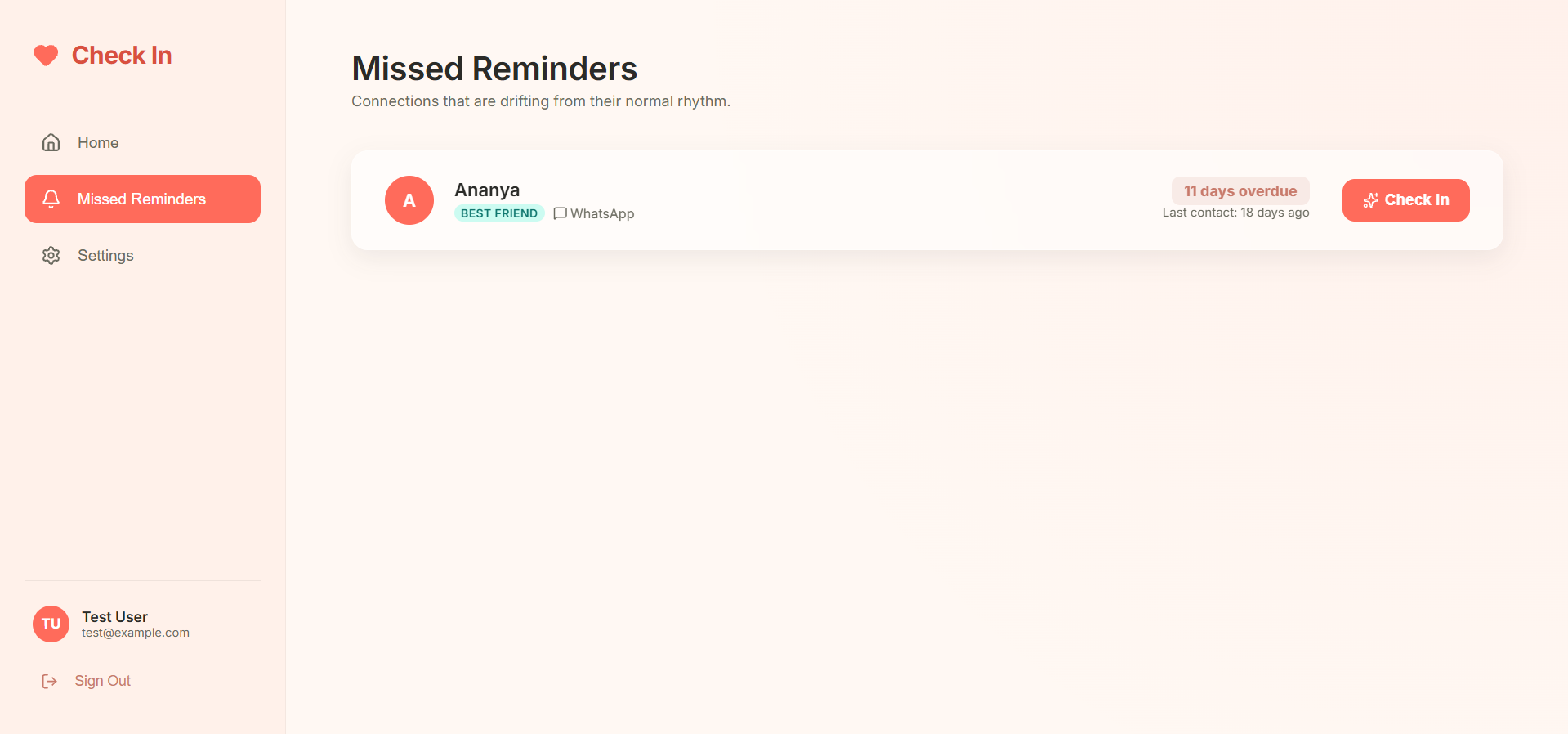
Task: Click the TU user avatar
Action: coord(51,624)
